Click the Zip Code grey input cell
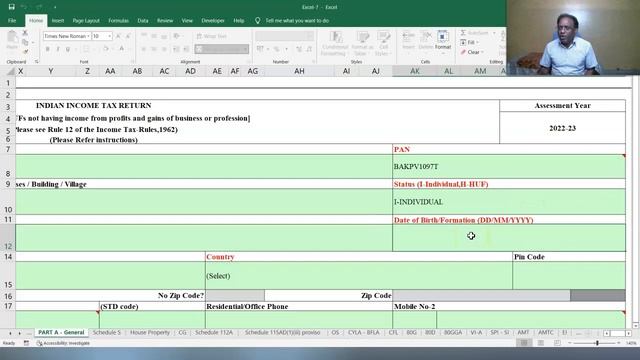This screenshot has height=360, width=640. tap(481, 295)
